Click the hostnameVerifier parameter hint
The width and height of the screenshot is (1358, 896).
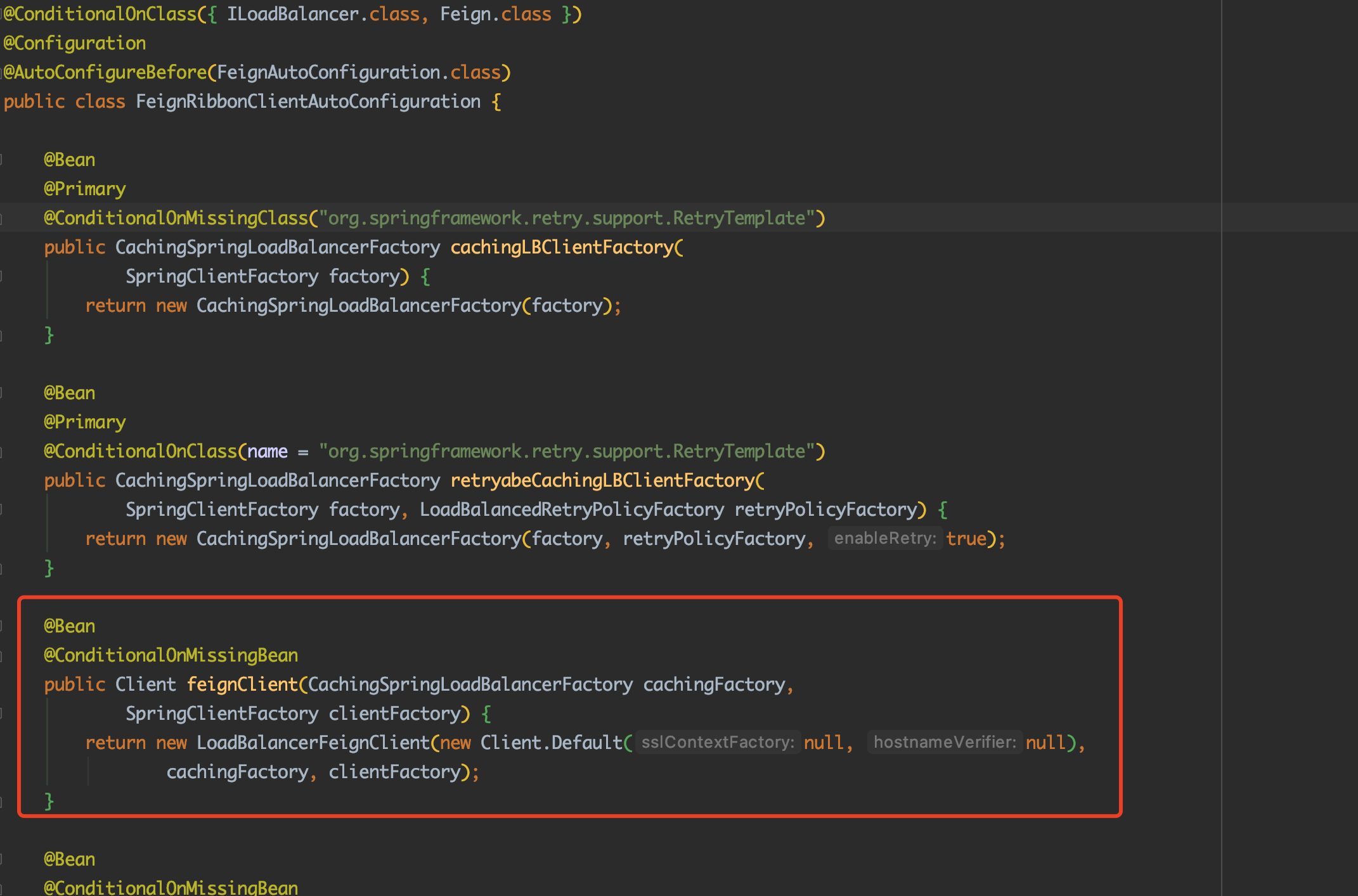(x=944, y=743)
